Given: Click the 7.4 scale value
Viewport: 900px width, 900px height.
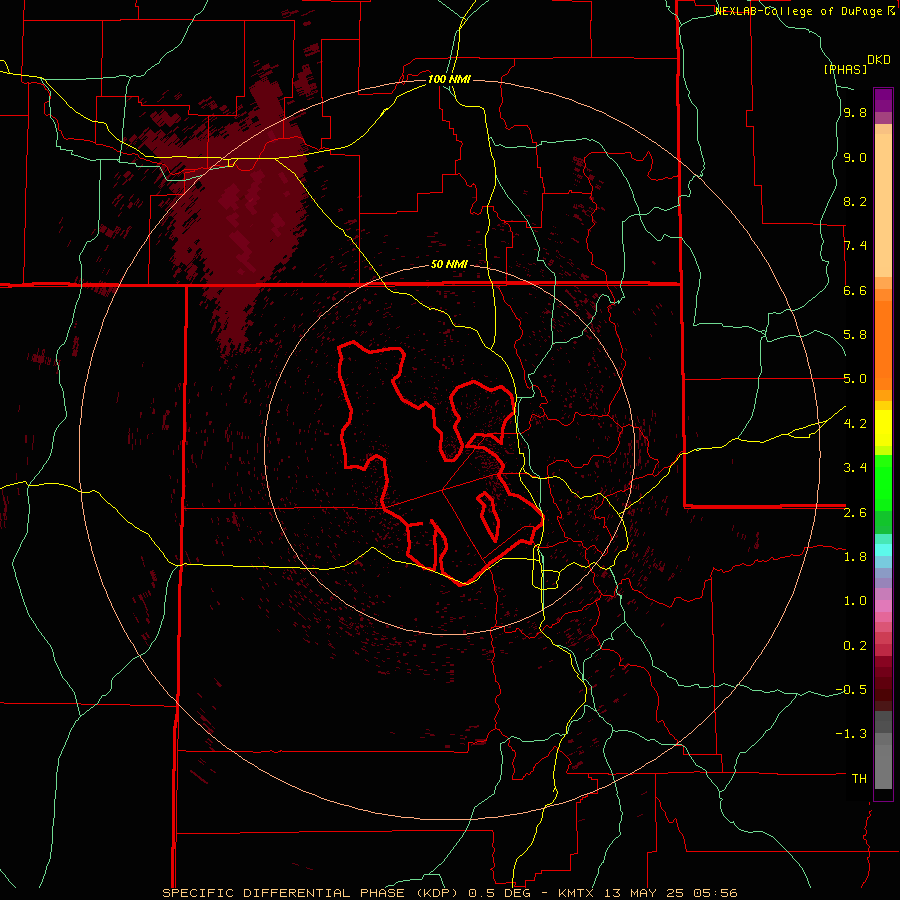Looking at the screenshot, I should (855, 246).
